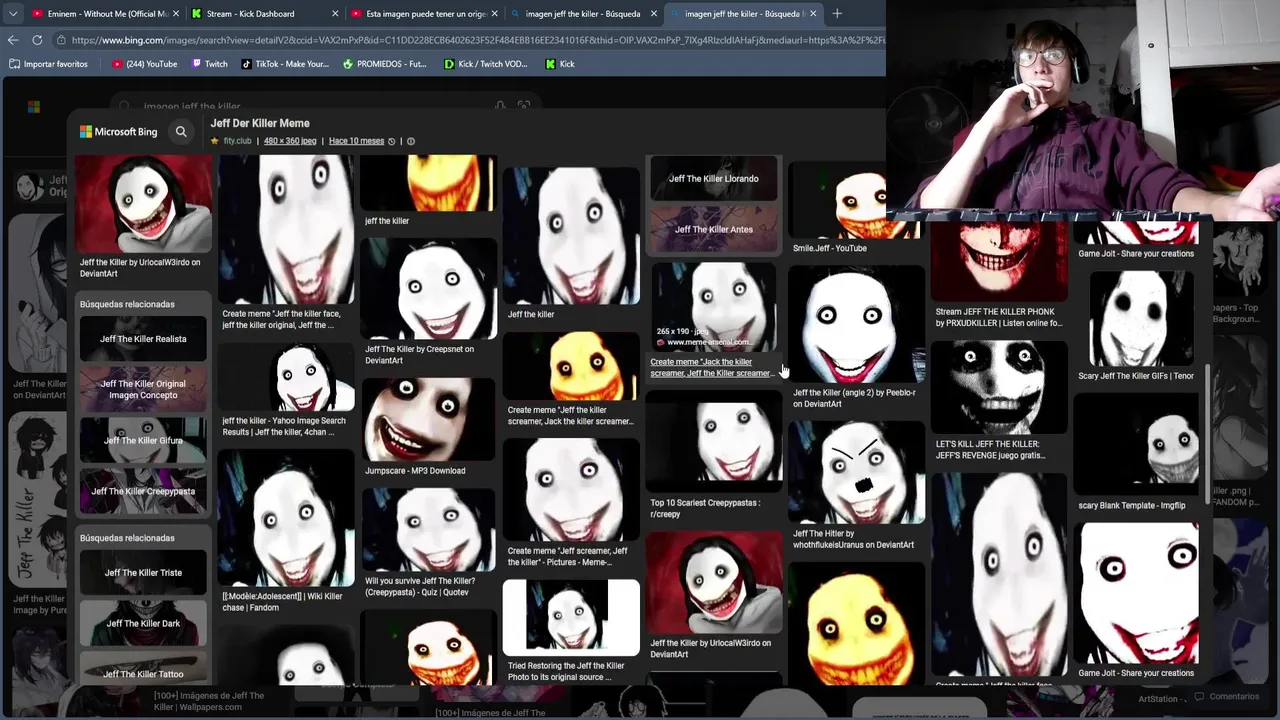Open Top 10 Scariest Creepypastas result

[x=713, y=455]
